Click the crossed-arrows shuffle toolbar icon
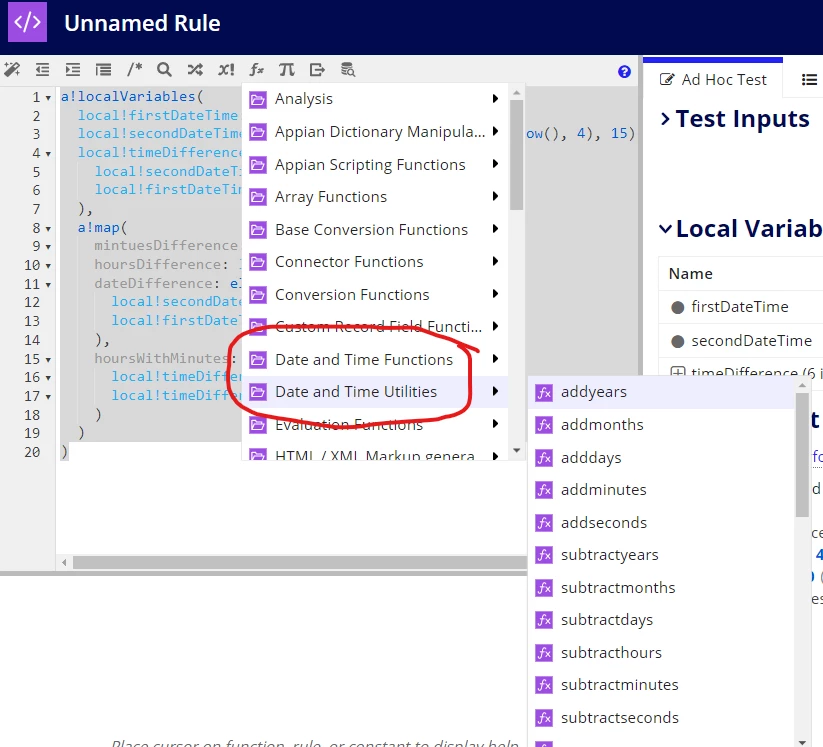The width and height of the screenshot is (823, 747). pos(195,70)
